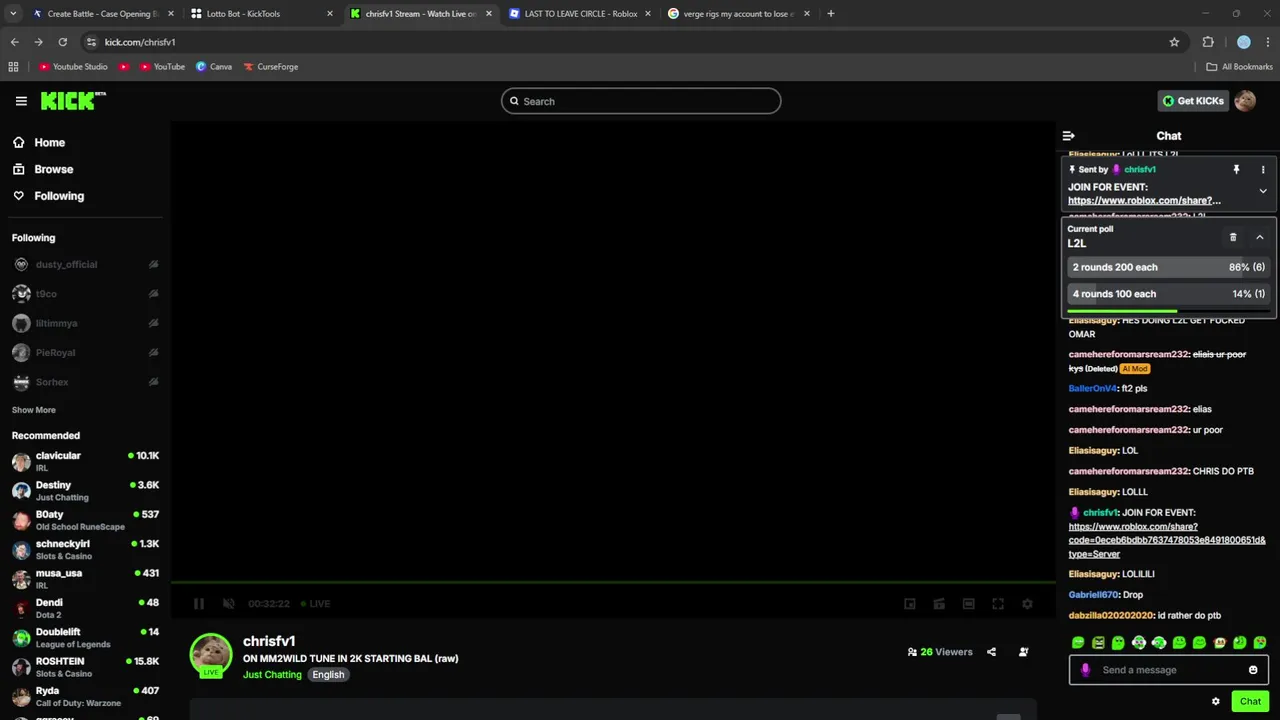1280x720 pixels.
Task: Click the Get KICKs button
Action: pyautogui.click(x=1192, y=101)
